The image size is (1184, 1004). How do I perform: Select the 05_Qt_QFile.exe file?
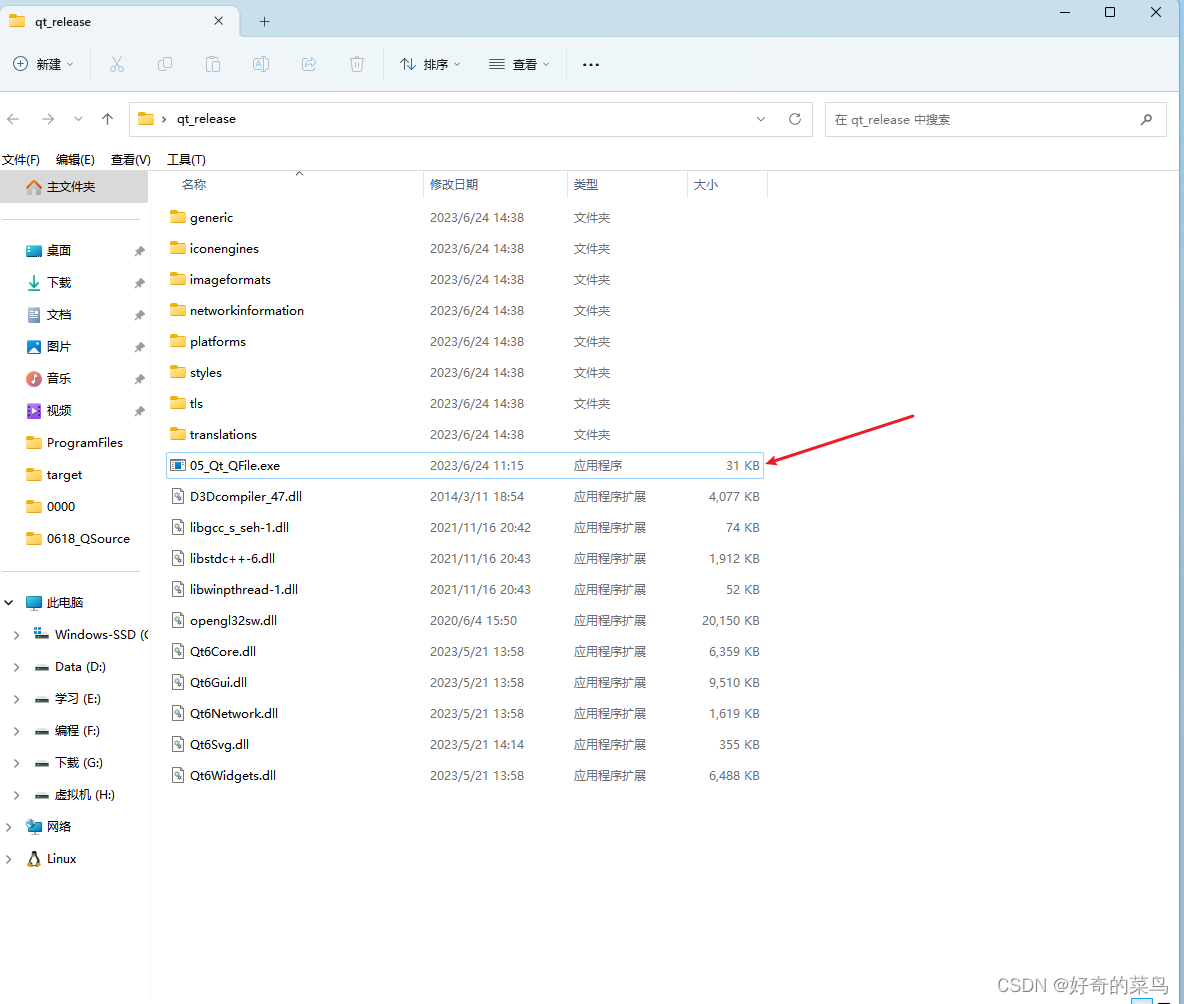[x=235, y=465]
